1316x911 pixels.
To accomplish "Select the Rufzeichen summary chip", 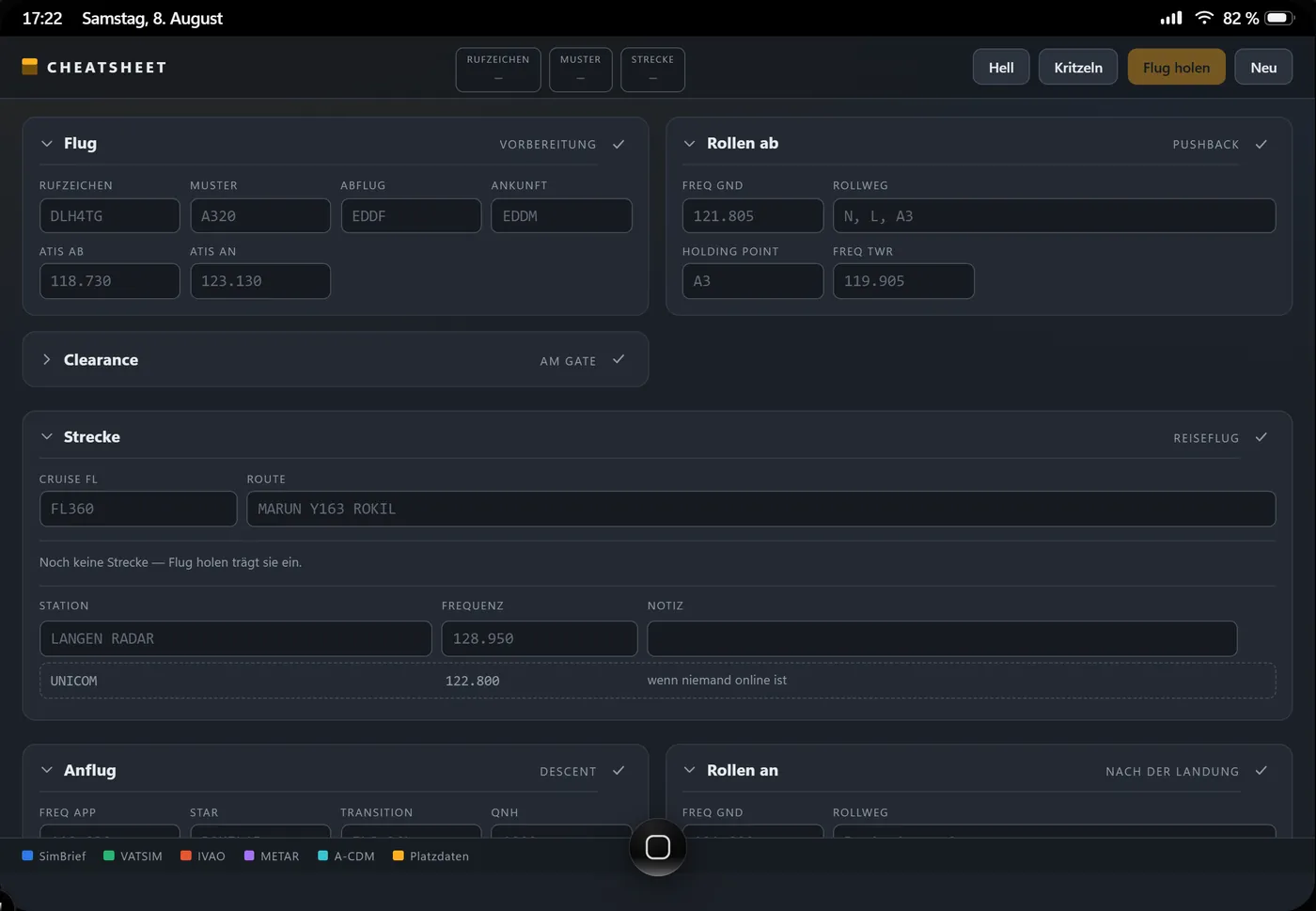I will point(498,70).
